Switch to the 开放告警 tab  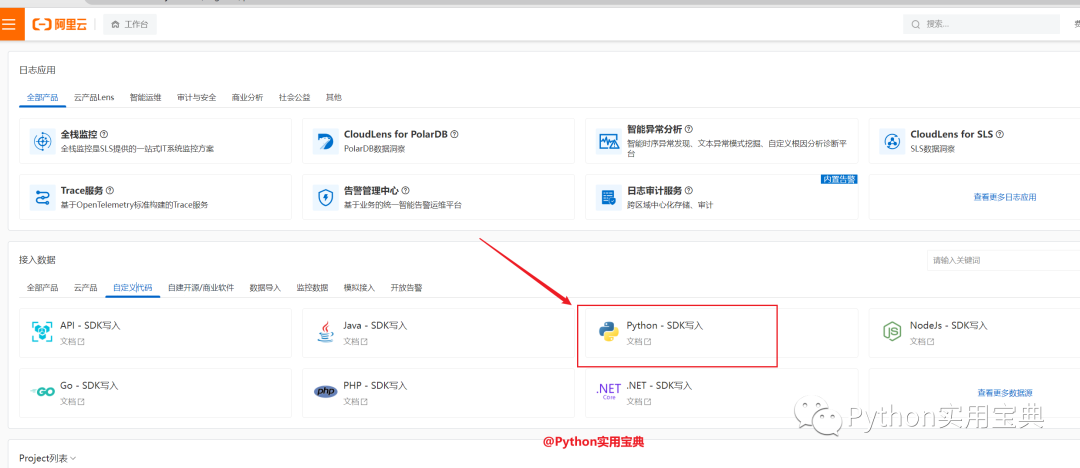tap(406, 287)
